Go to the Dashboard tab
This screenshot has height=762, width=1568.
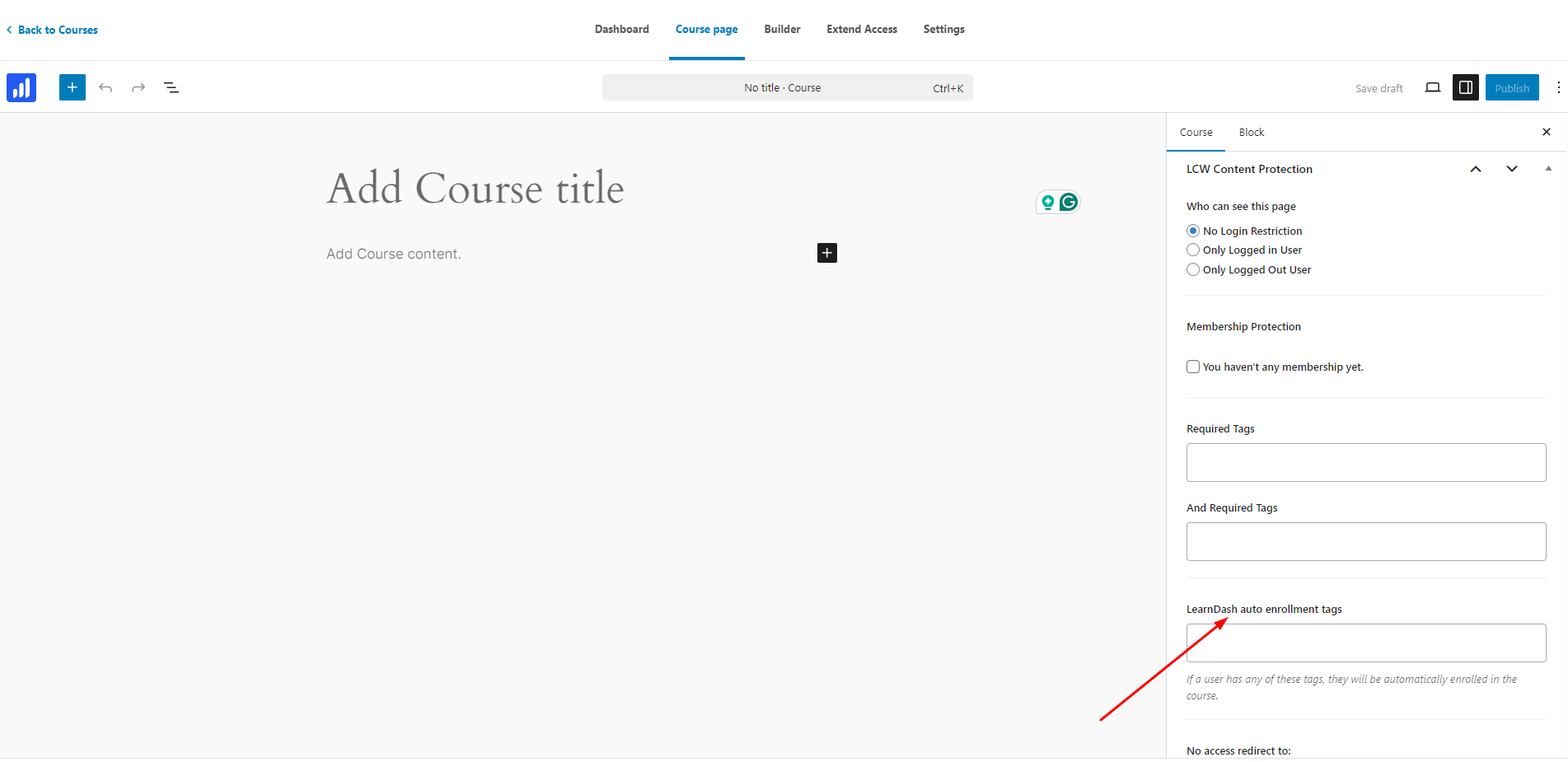point(622,29)
